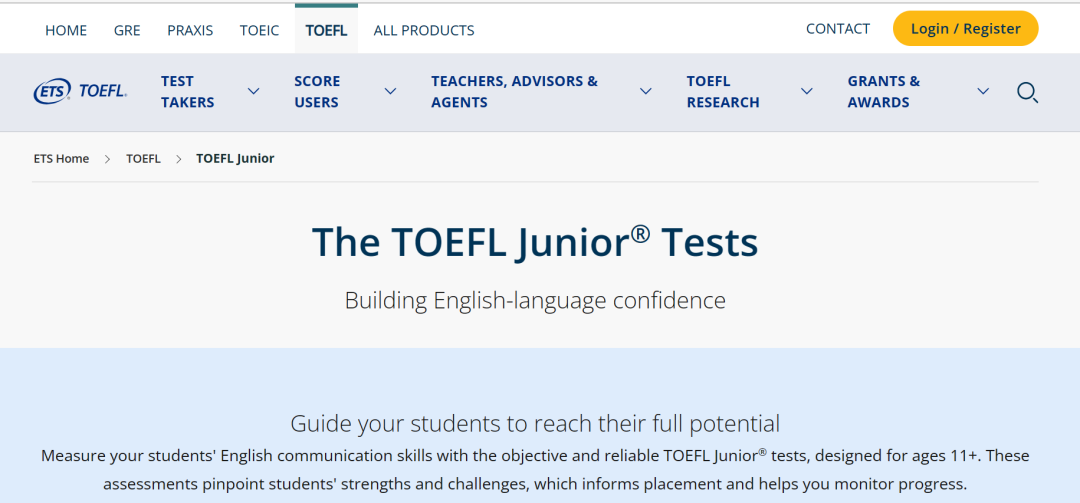Open the Score Users menu label

[x=317, y=92]
